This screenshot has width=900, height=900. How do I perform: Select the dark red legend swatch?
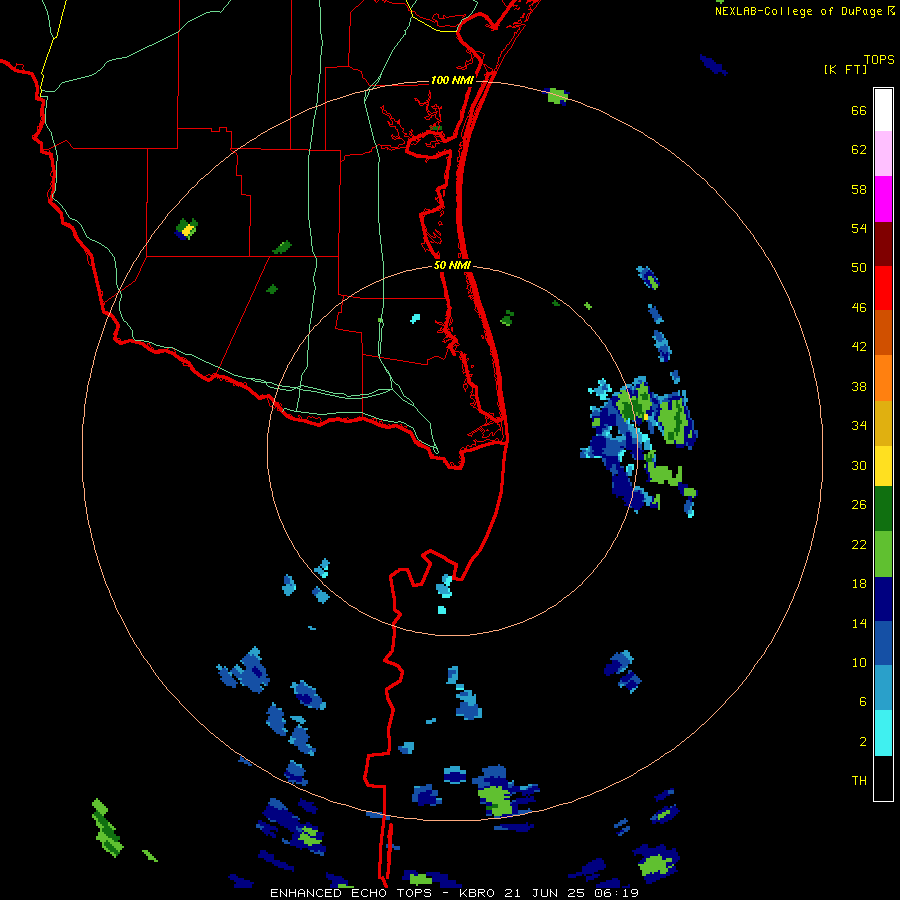[x=883, y=245]
